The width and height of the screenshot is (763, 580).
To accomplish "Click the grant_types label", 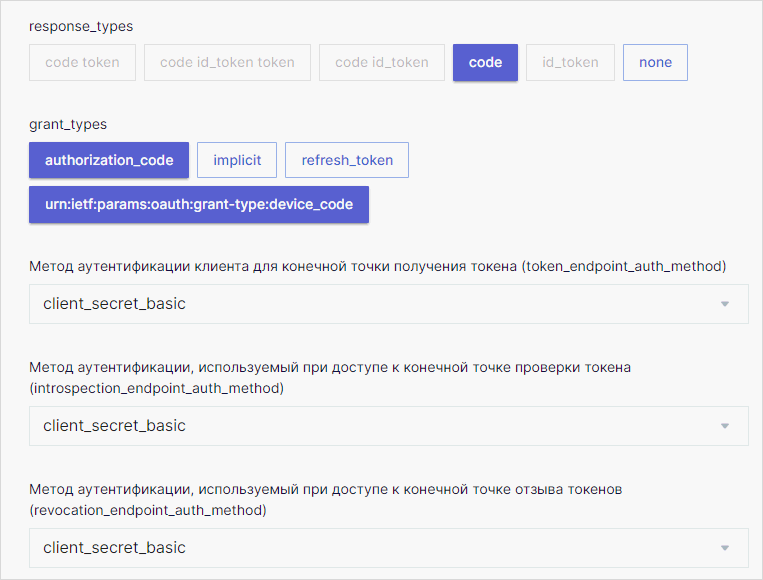I will [68, 125].
